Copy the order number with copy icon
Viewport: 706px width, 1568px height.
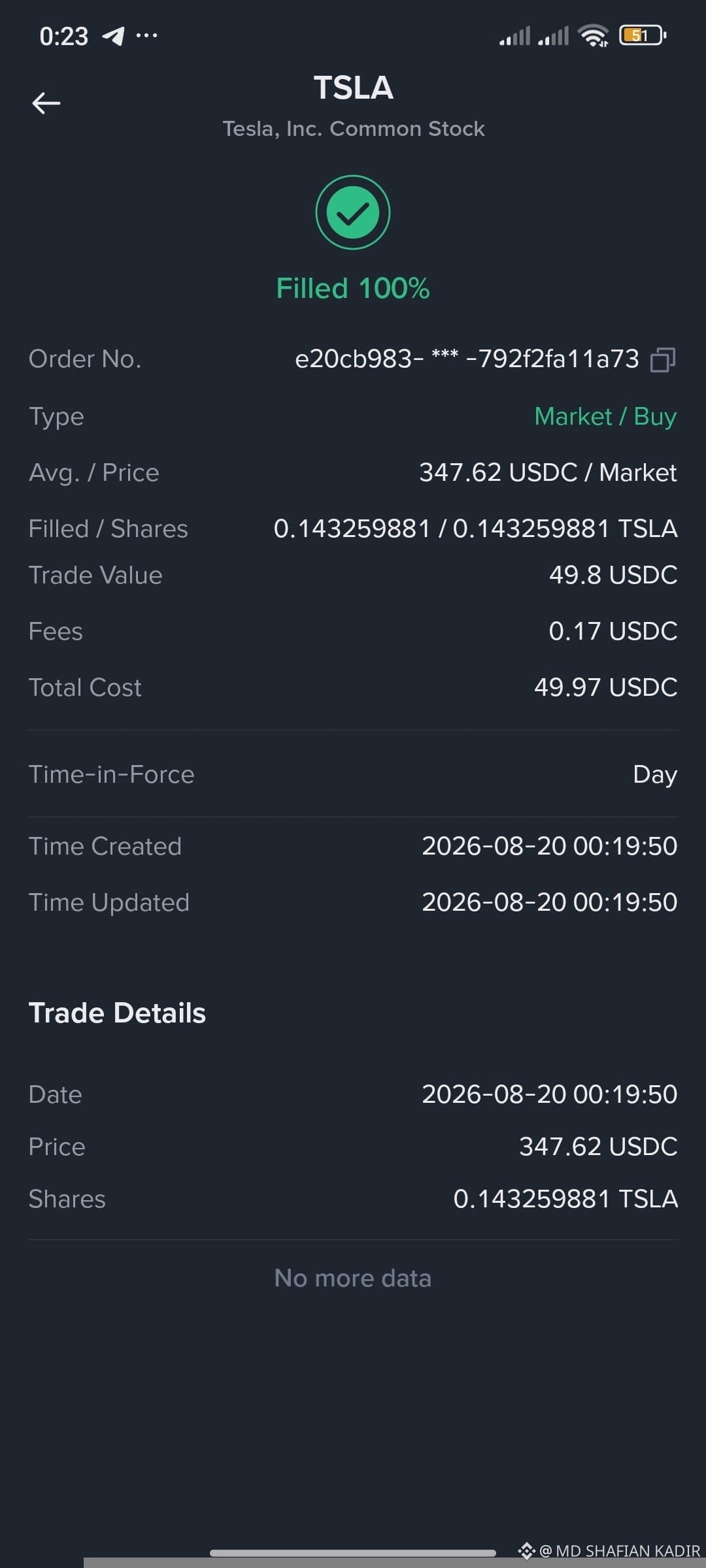point(663,359)
